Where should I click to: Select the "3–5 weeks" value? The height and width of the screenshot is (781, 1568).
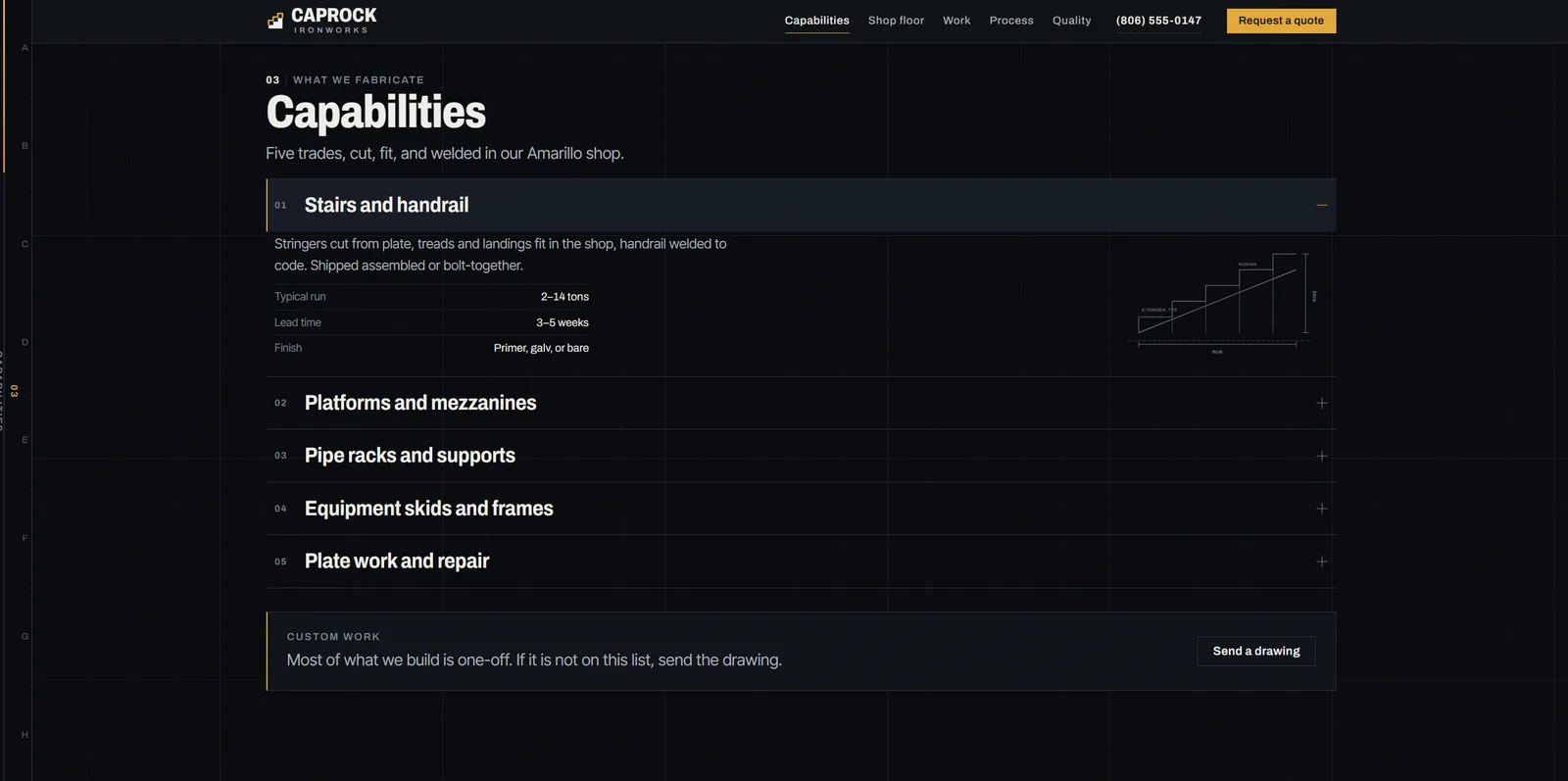point(563,322)
